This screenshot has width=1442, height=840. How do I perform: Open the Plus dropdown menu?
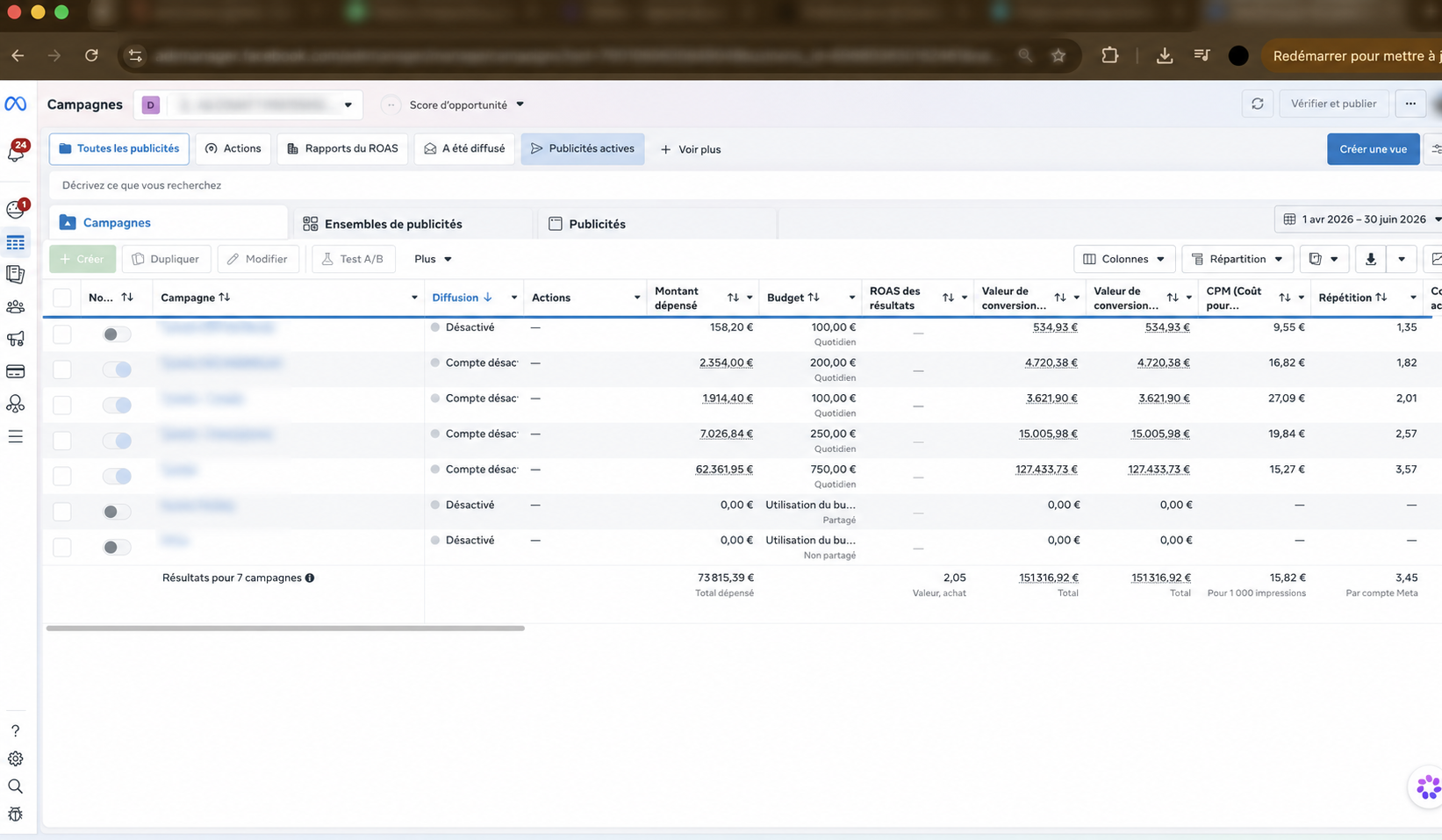pos(433,259)
